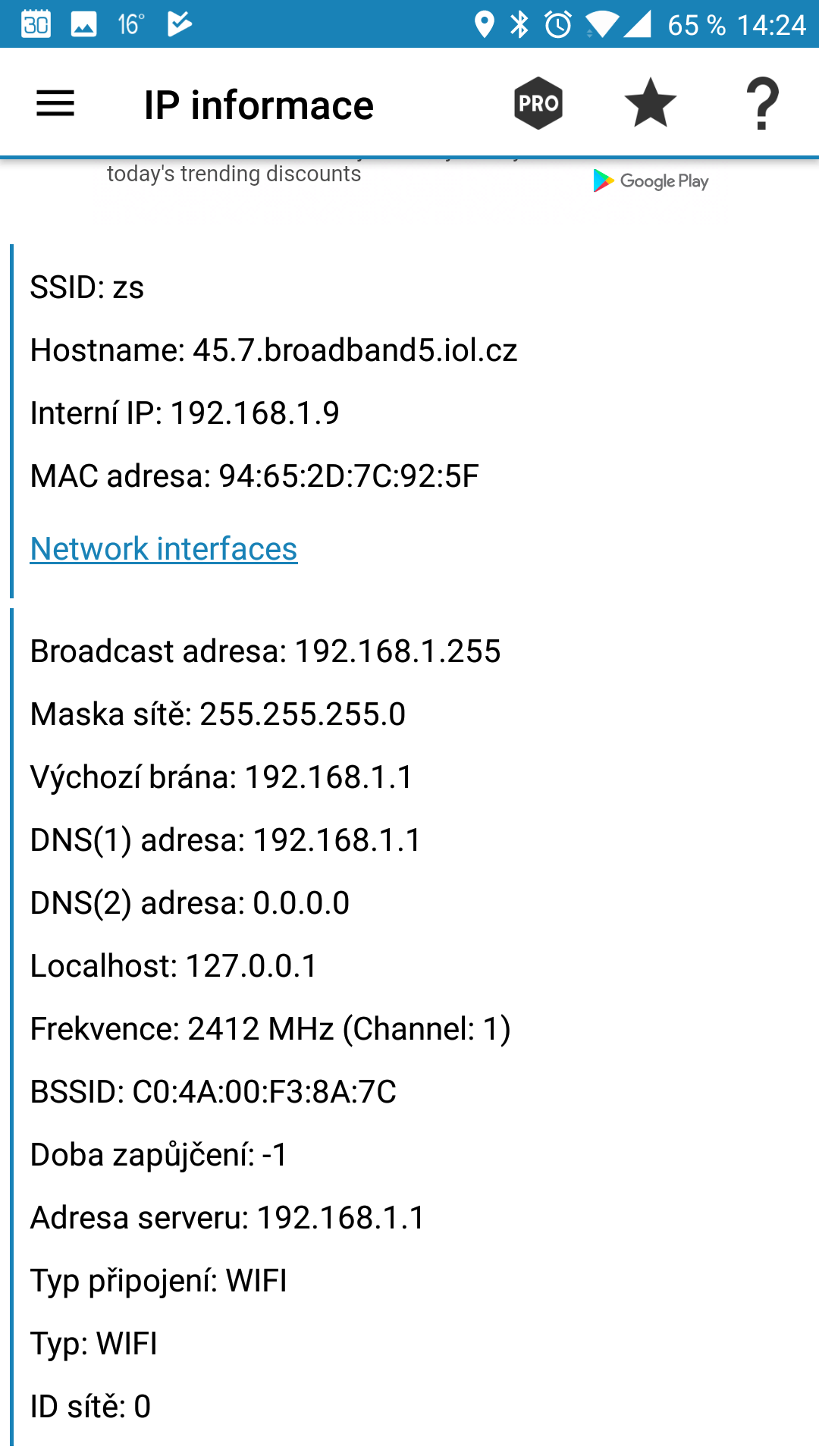
Task: Tap the IP informace title
Action: (259, 105)
